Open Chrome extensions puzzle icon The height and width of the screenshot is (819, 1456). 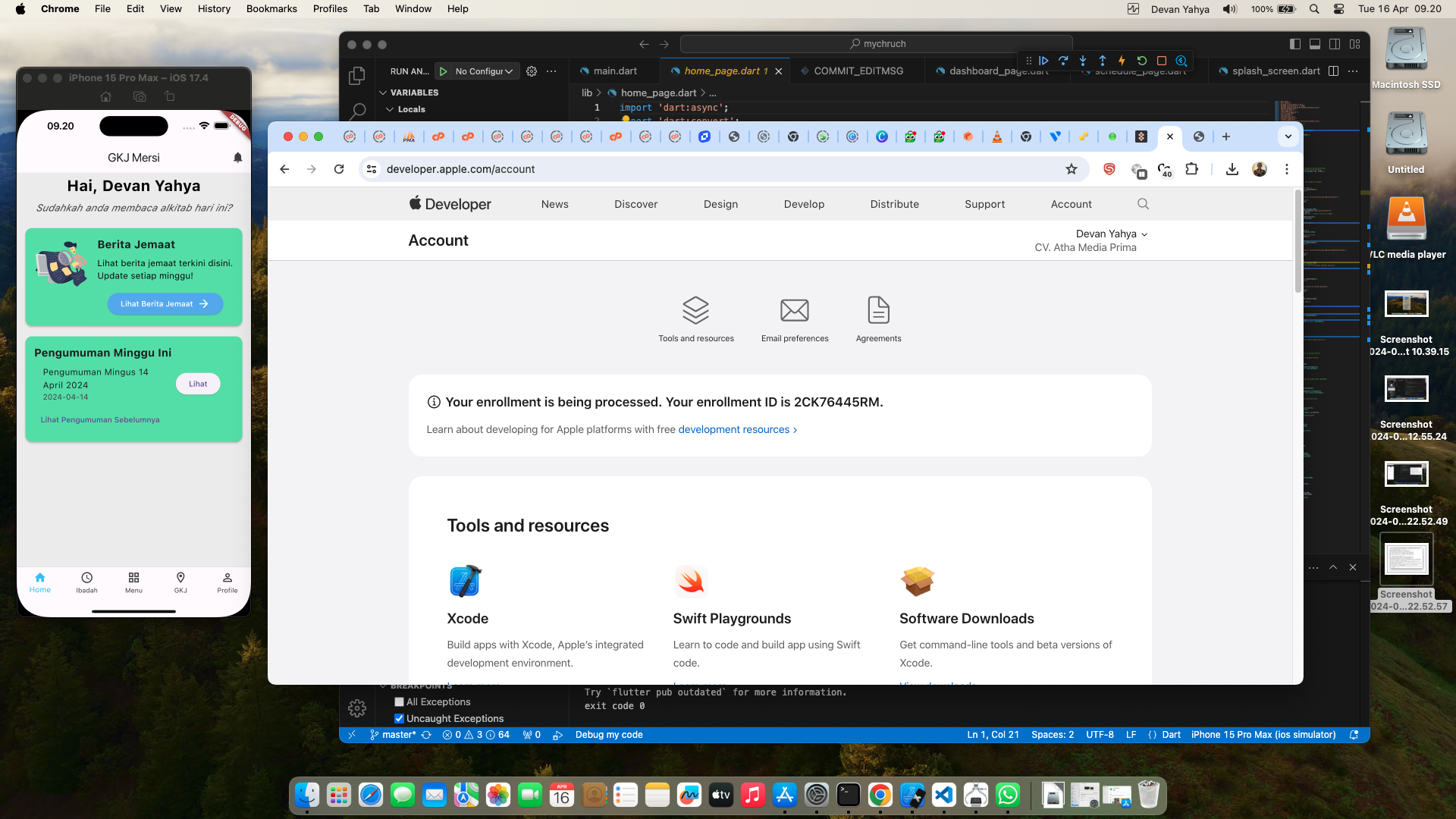point(1191,169)
